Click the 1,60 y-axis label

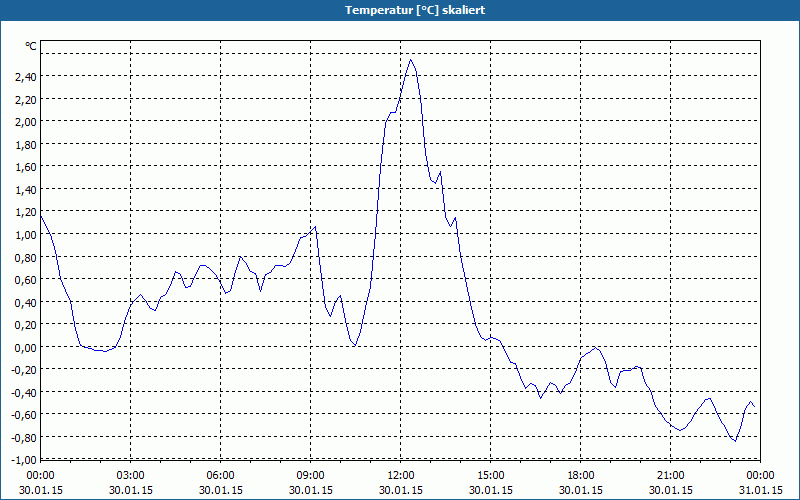[26, 167]
